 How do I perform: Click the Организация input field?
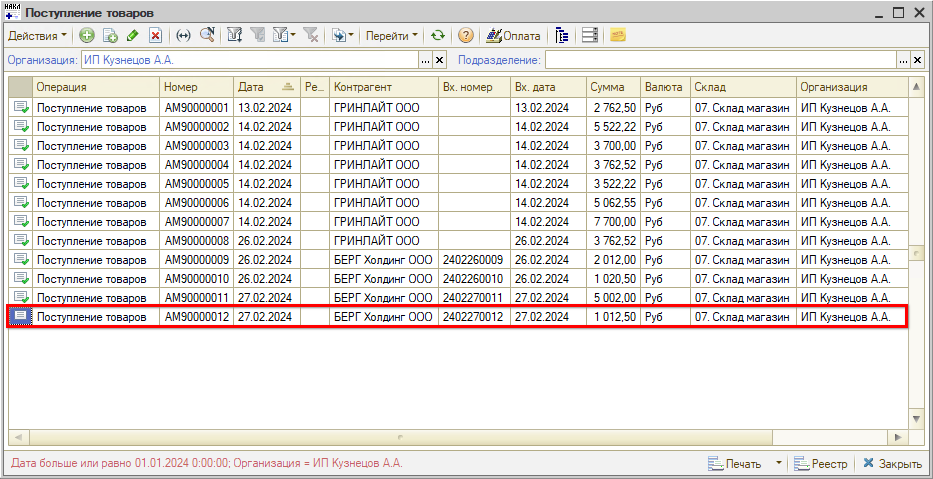click(251, 60)
